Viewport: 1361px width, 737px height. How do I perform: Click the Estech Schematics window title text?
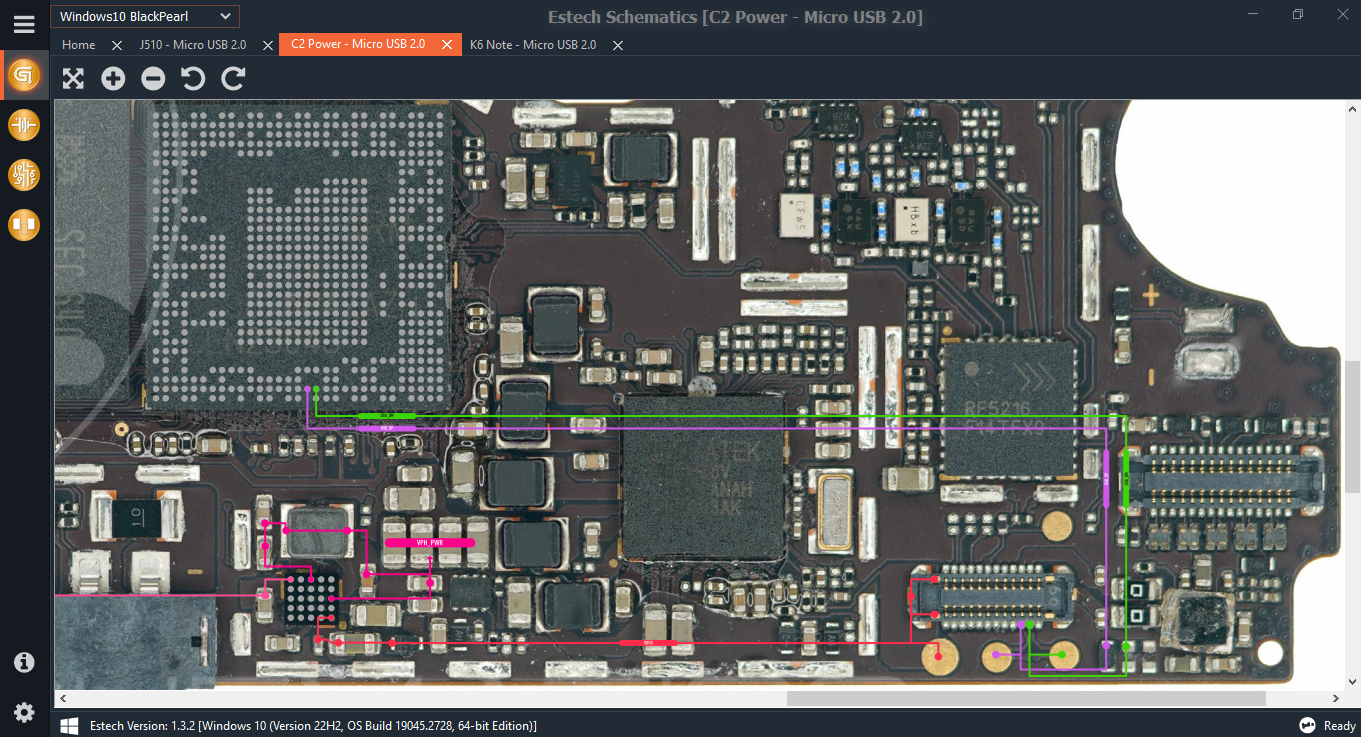735,17
